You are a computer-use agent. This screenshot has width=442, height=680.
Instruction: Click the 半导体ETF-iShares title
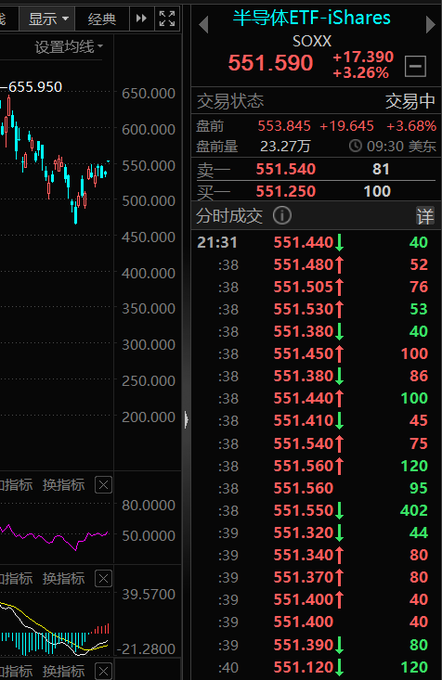(311, 18)
